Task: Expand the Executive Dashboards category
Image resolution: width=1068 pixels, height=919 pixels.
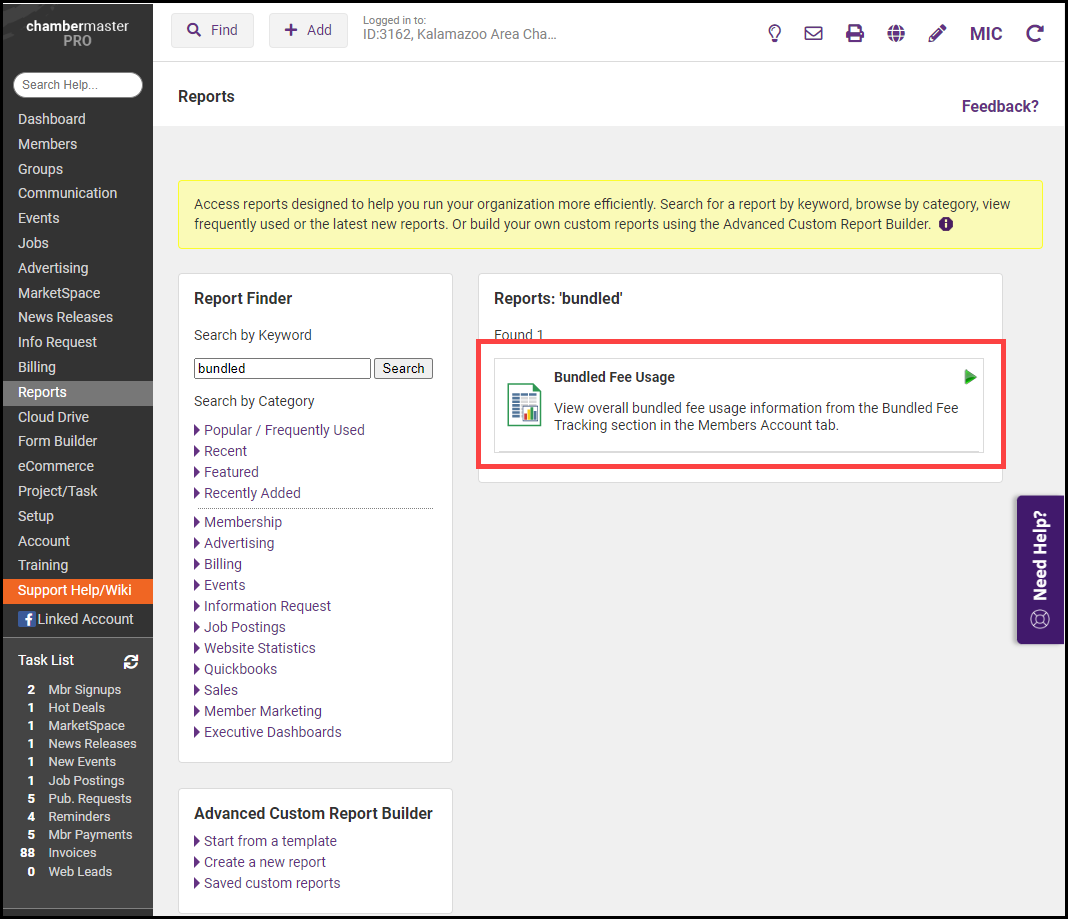Action: click(272, 732)
